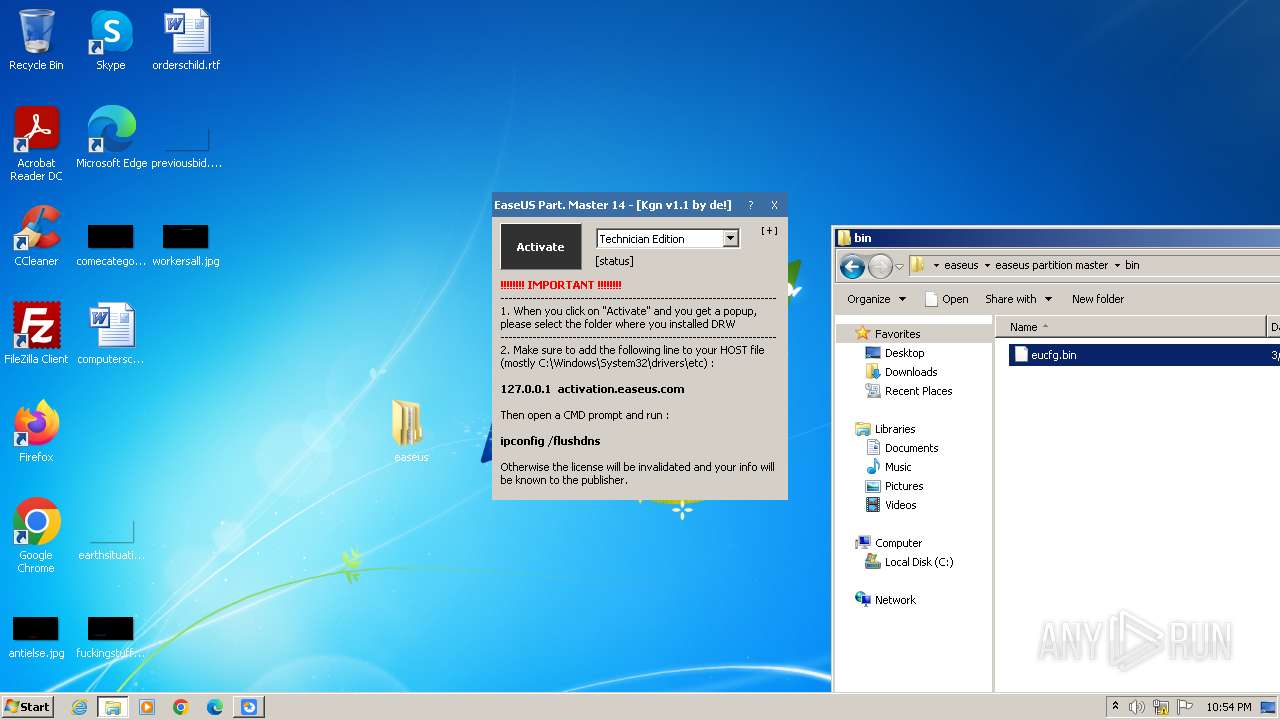Click the Action Center flag icon
The width and height of the screenshot is (1280, 720).
pos(1185,707)
